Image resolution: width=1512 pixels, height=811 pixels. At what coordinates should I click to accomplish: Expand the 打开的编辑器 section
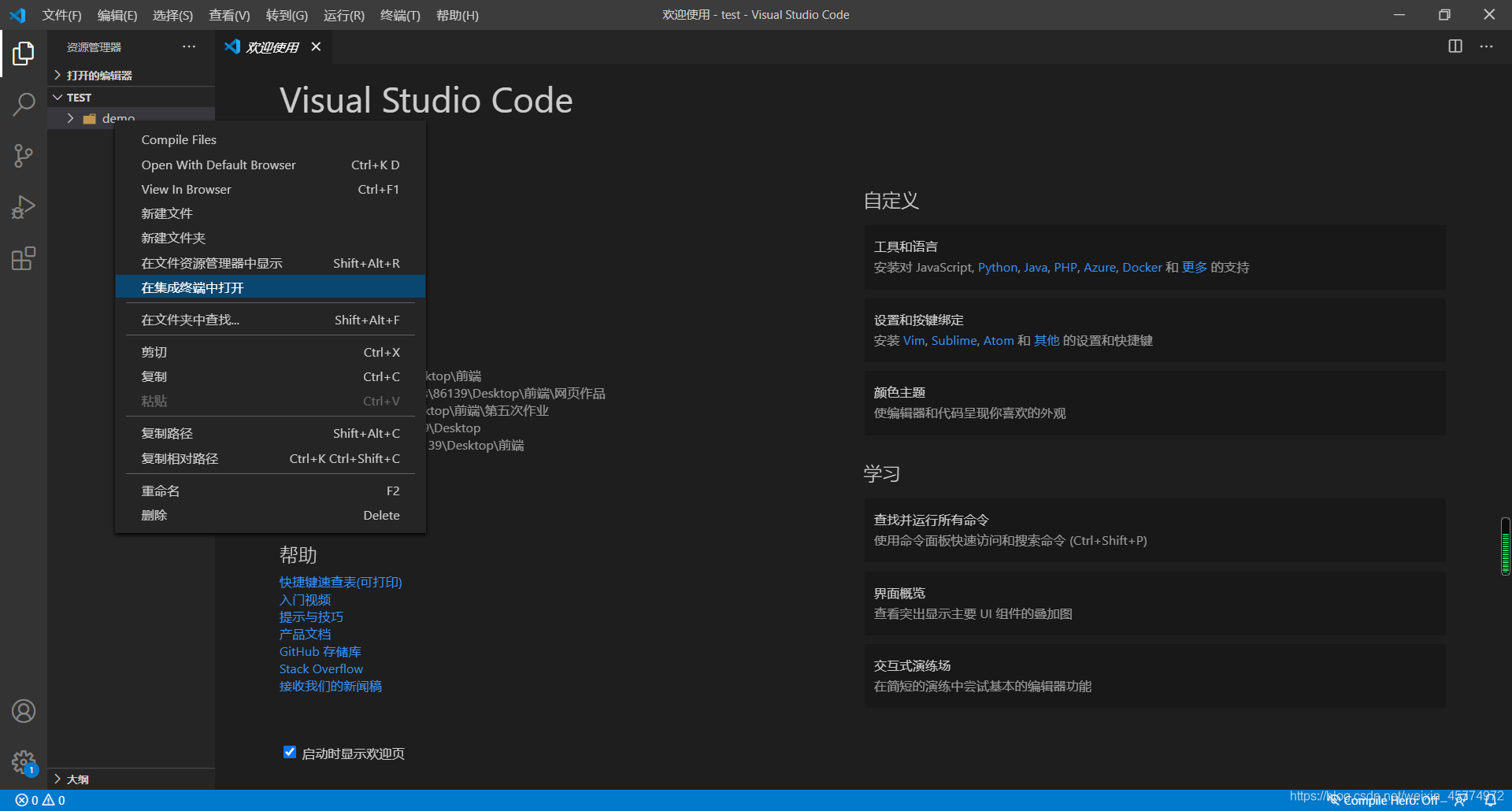(131, 76)
